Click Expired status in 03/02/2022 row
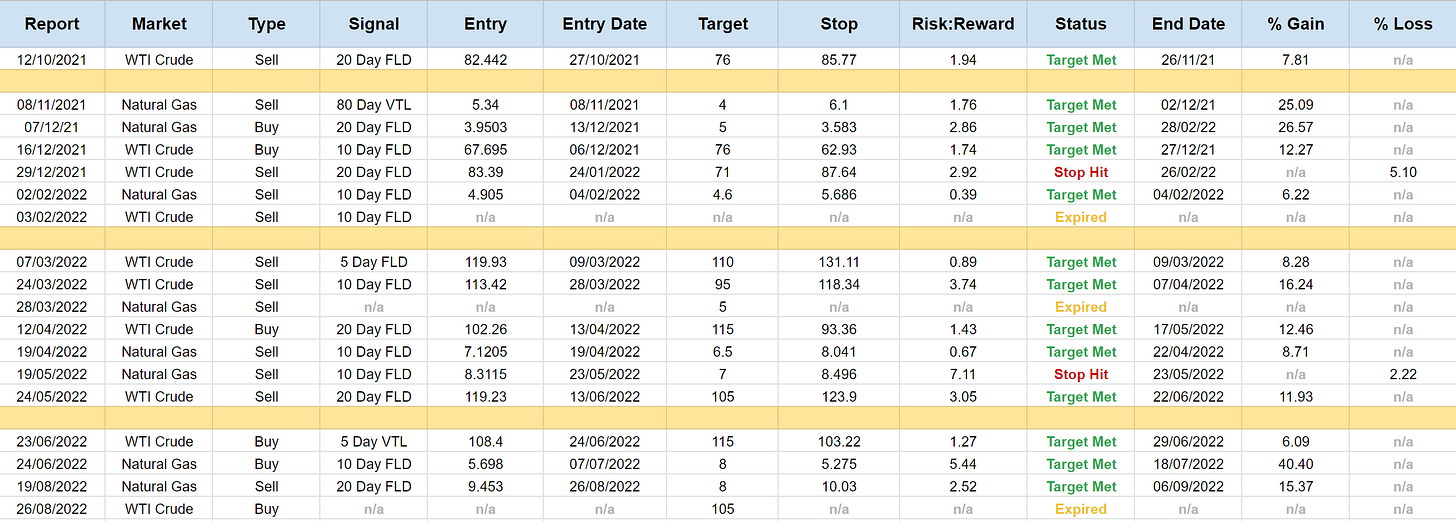 coord(1081,217)
